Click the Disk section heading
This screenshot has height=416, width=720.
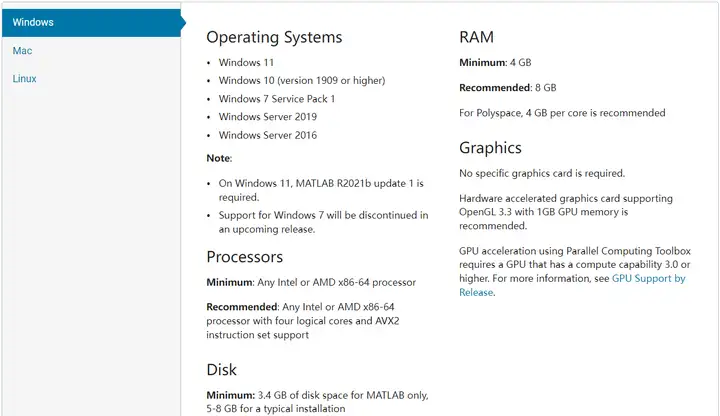[221, 370]
